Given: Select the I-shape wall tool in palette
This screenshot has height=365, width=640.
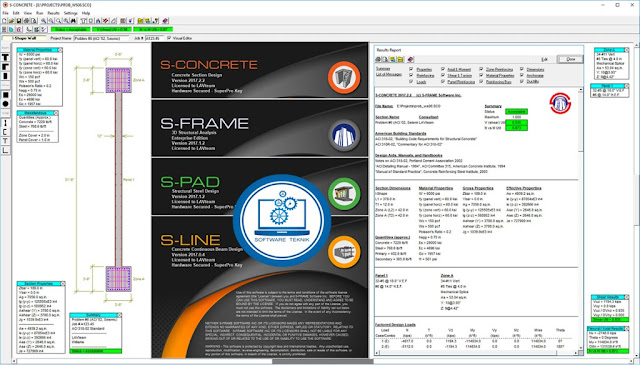Looking at the screenshot, I should 5,122.
